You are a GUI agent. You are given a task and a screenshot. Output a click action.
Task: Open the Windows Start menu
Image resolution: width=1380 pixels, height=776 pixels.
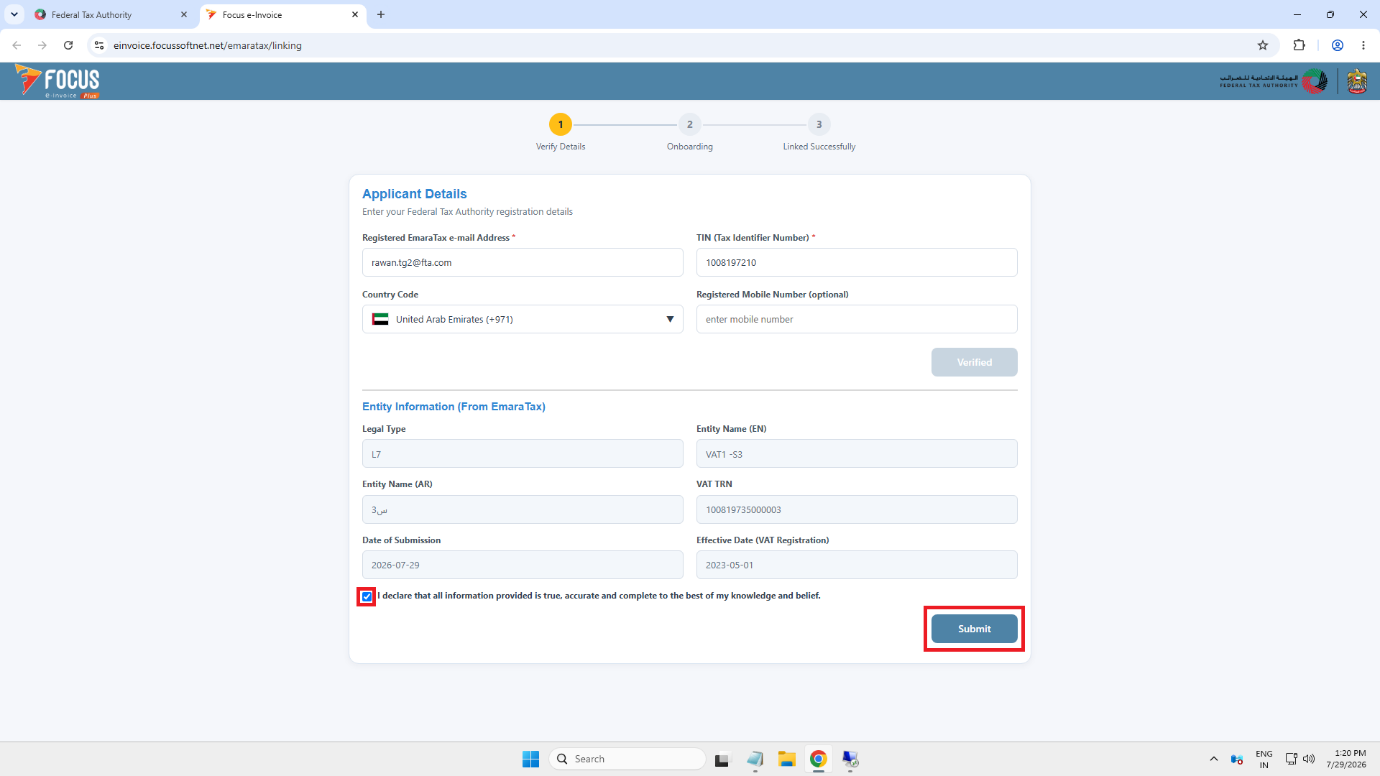tap(531, 759)
